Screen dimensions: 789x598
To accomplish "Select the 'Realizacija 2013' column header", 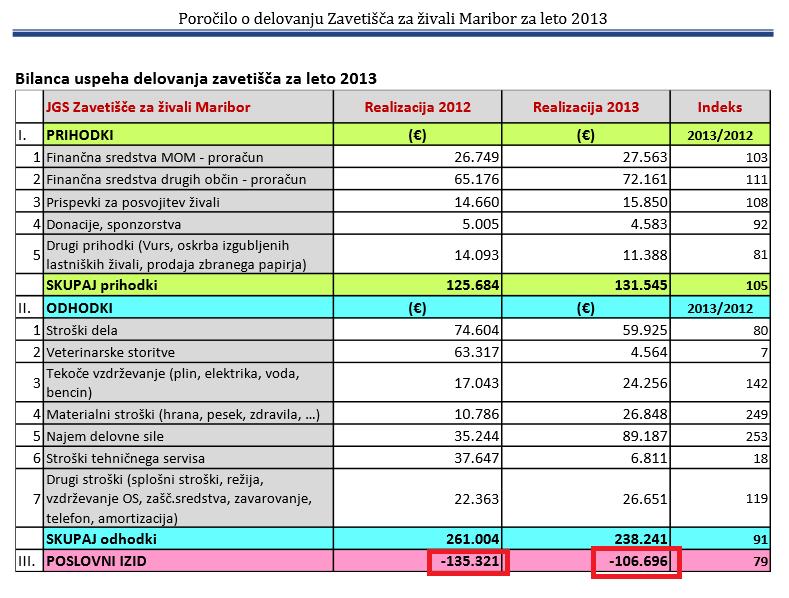I will click(585, 107).
